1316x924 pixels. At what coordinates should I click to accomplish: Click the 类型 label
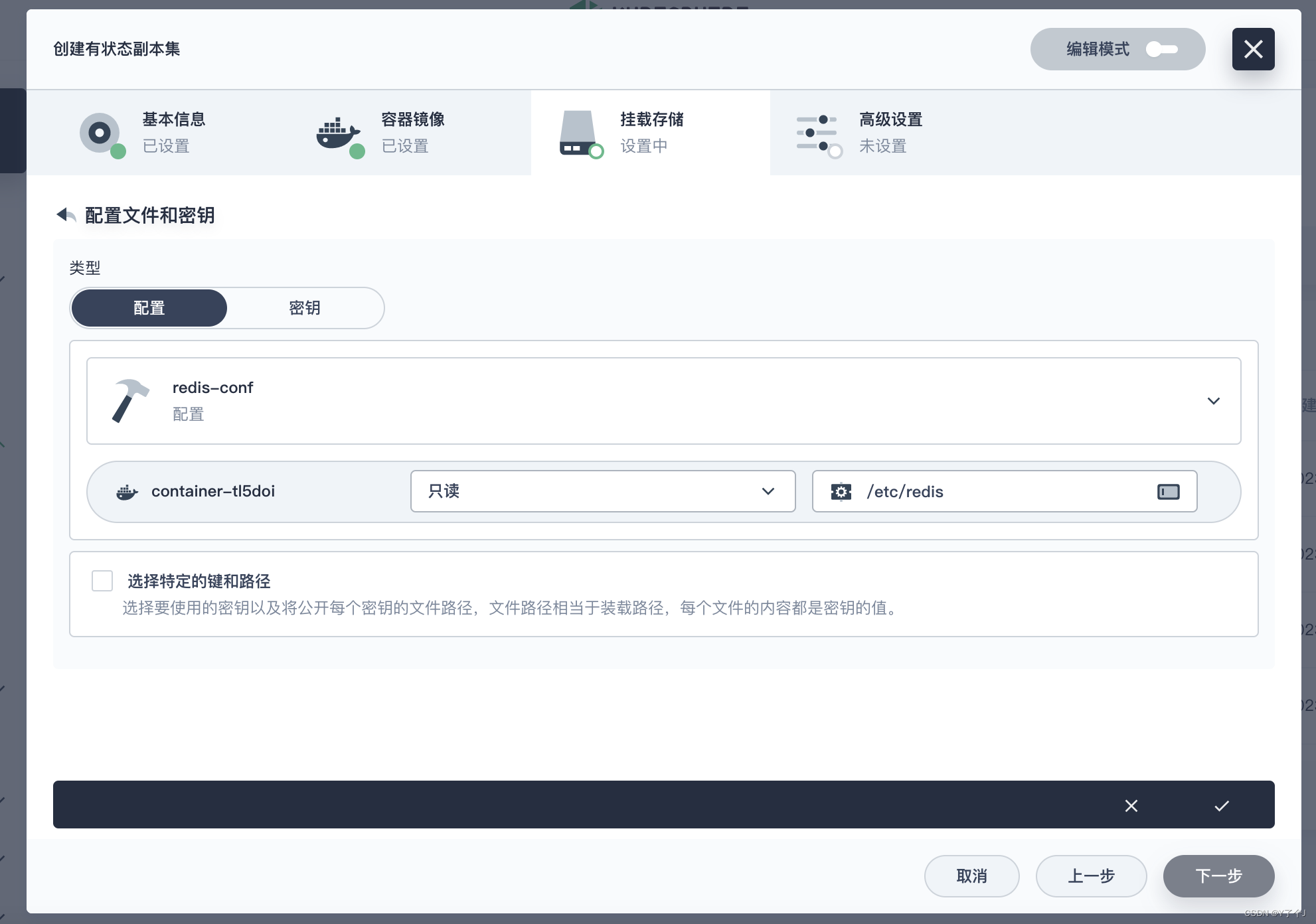pyautogui.click(x=85, y=268)
